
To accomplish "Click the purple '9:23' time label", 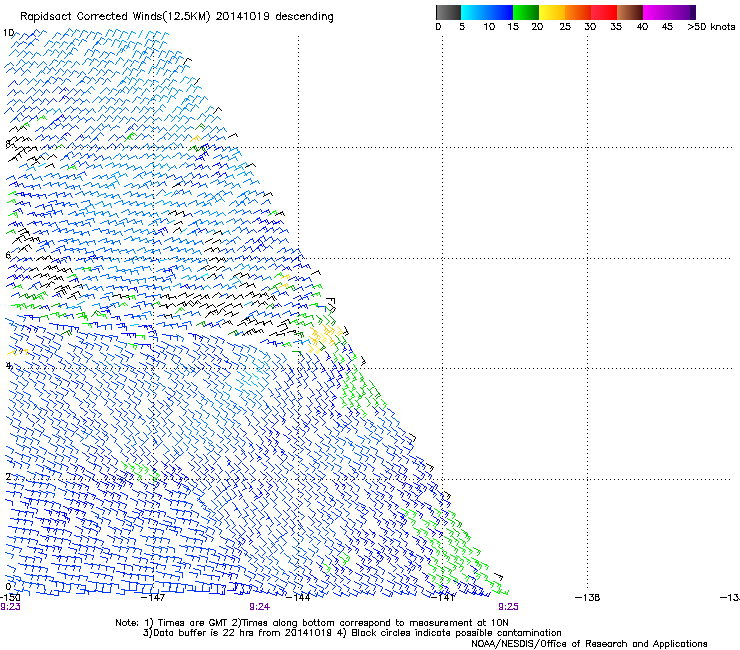I will (10, 607).
